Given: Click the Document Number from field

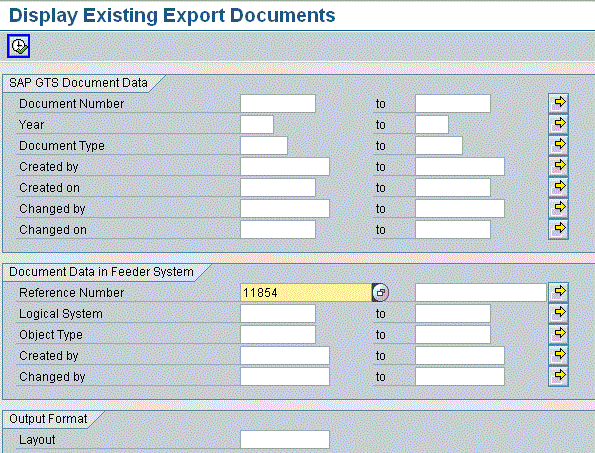Looking at the screenshot, I should coord(278,104).
